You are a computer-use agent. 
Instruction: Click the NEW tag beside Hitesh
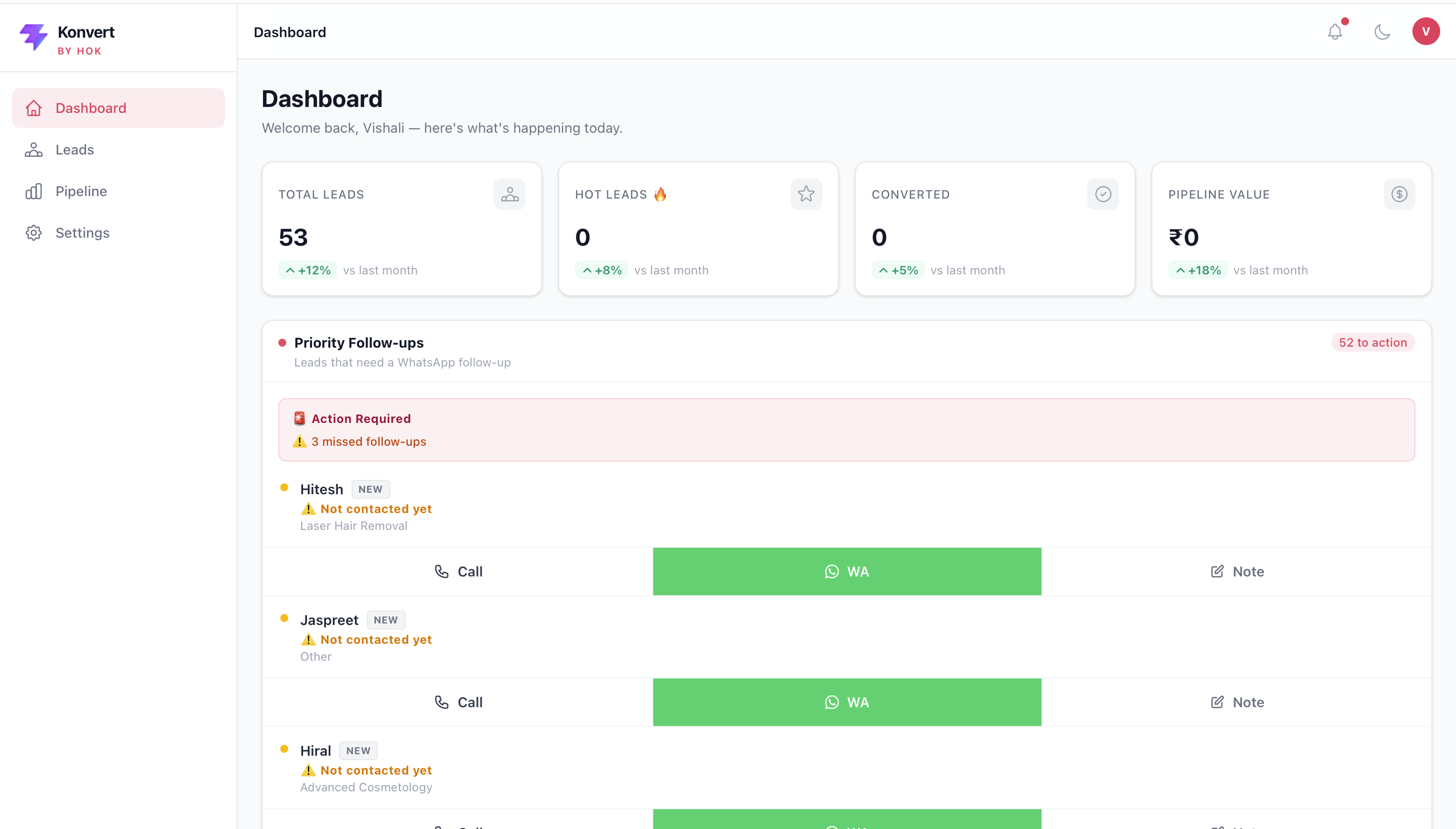click(370, 490)
